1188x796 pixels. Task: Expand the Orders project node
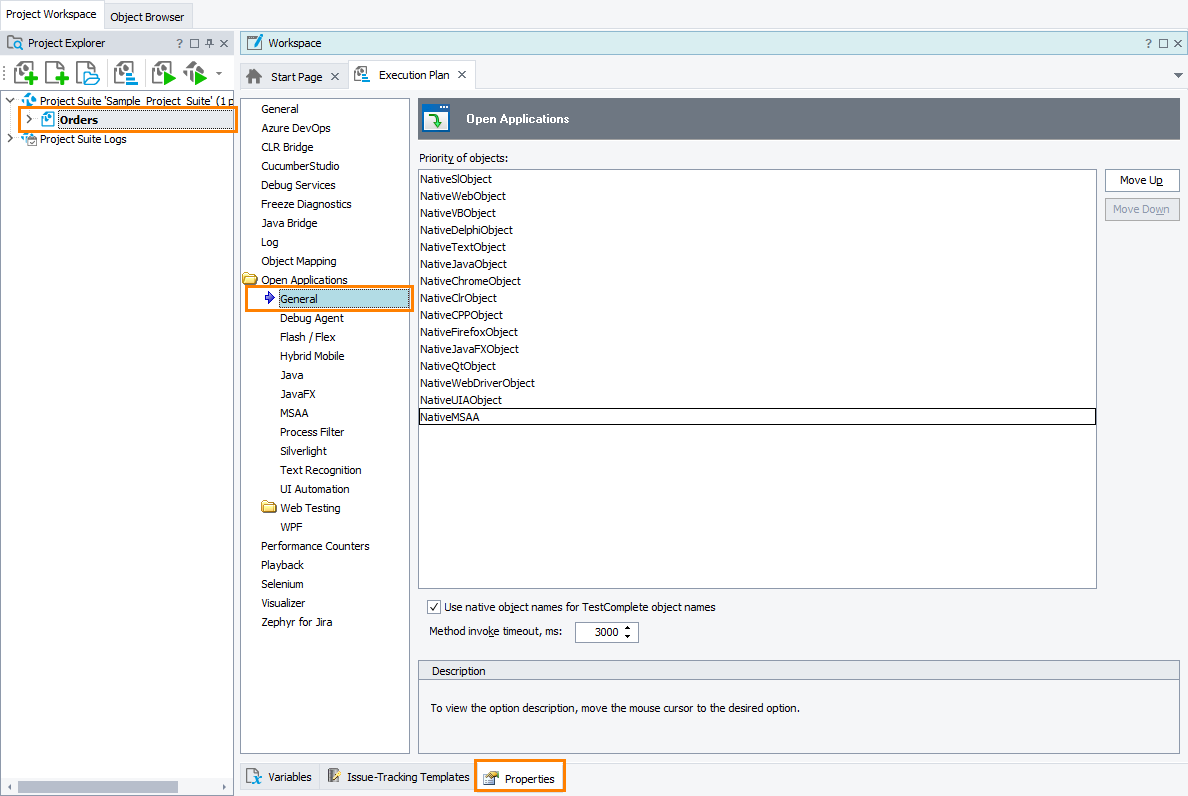(x=28, y=120)
